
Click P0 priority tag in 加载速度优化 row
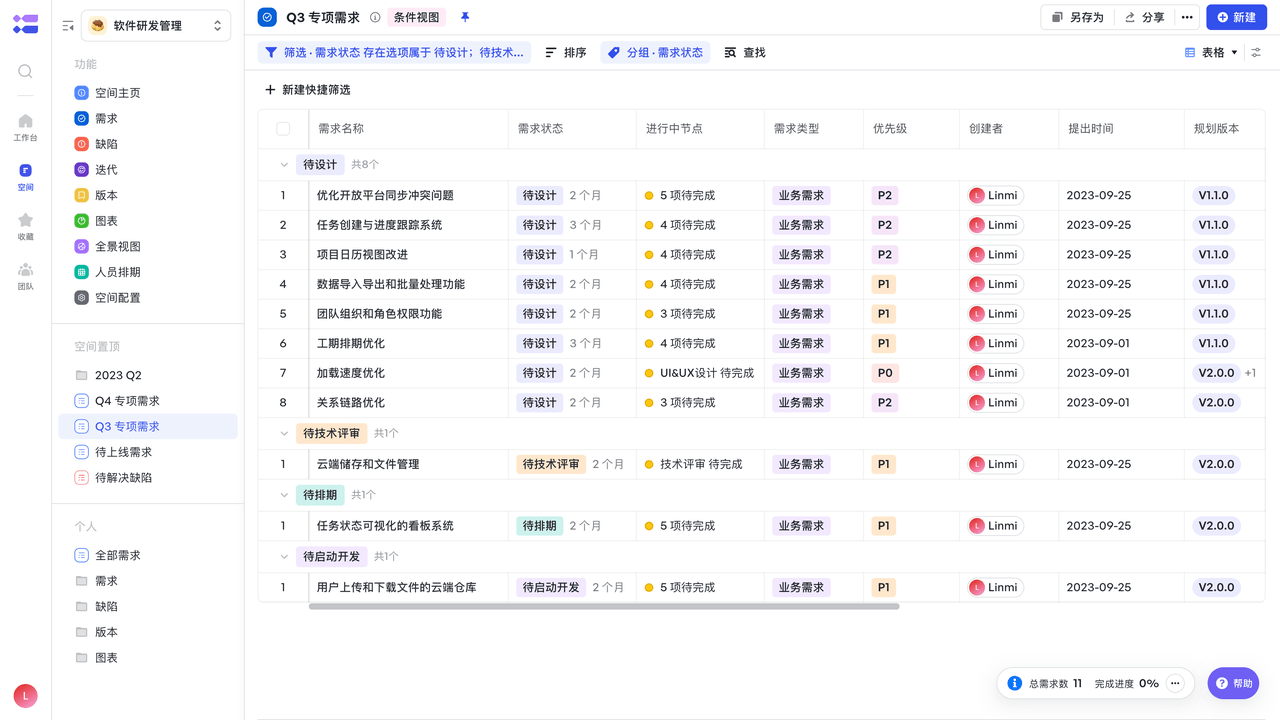click(884, 373)
